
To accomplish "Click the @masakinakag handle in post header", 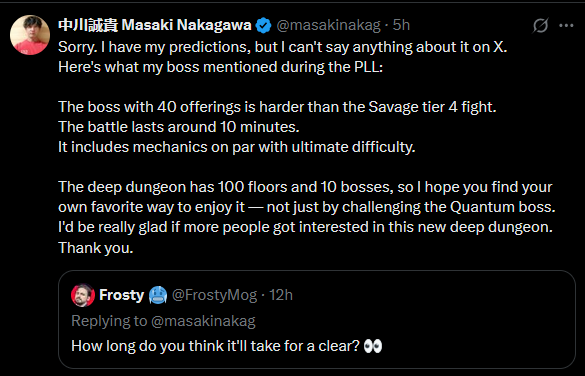I will [328, 25].
